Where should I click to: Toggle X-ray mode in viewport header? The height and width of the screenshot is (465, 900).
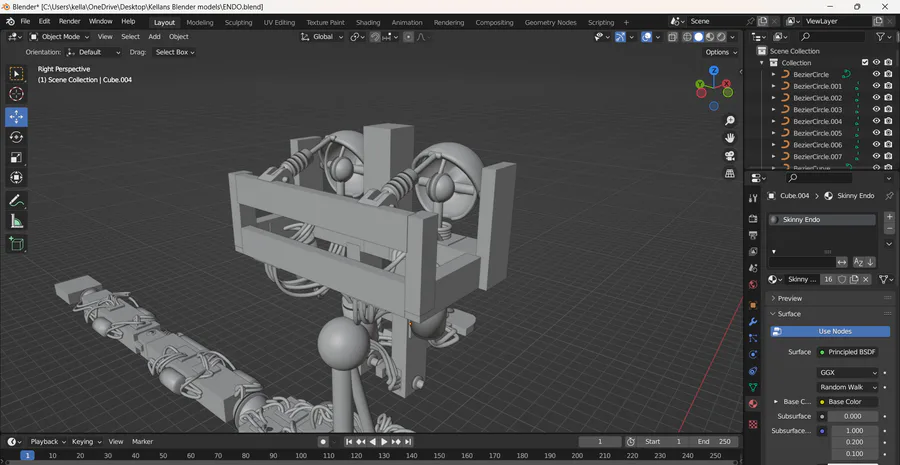pos(672,37)
